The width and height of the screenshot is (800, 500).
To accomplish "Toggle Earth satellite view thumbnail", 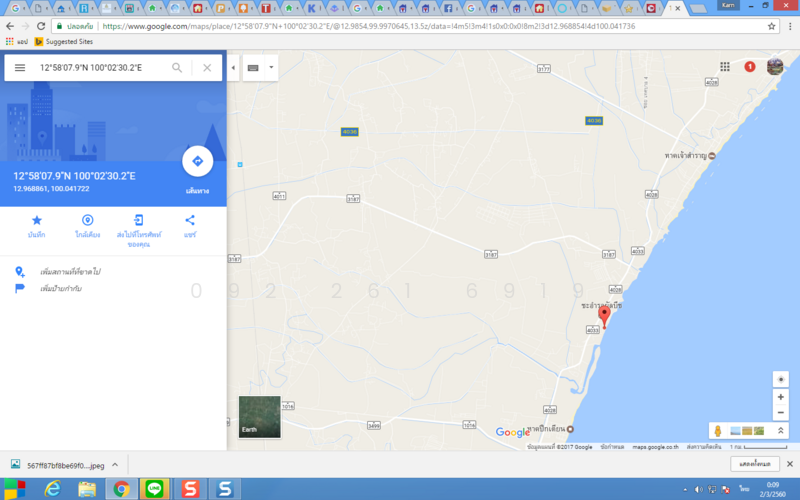I will pyautogui.click(x=259, y=417).
